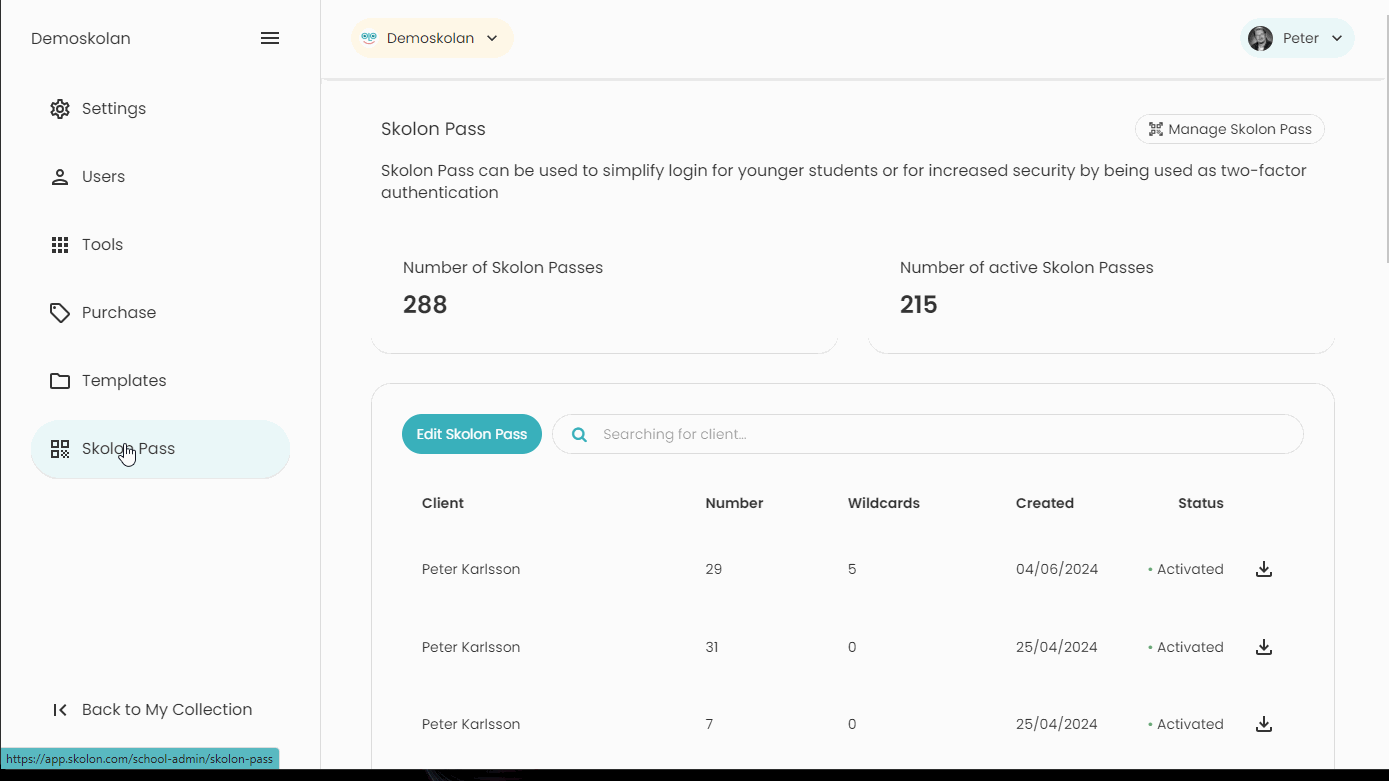The height and width of the screenshot is (781, 1389).
Task: Click Peter Karlsson in row numbered 29
Action: click(471, 569)
